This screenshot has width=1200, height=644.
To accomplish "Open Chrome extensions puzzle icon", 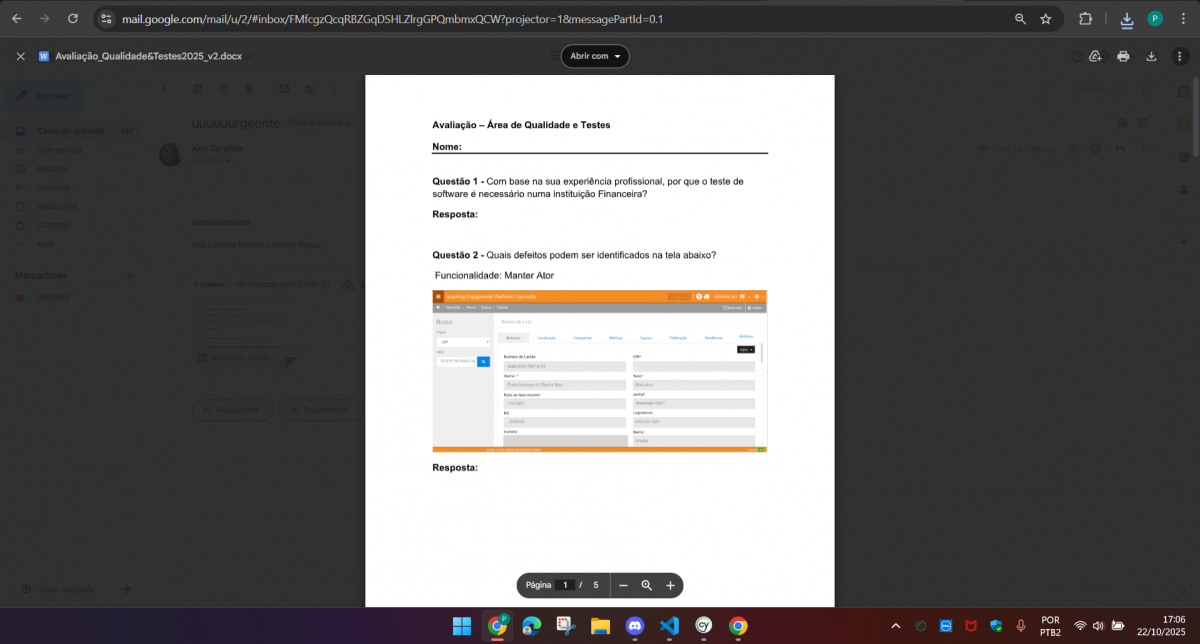I will click(1086, 19).
